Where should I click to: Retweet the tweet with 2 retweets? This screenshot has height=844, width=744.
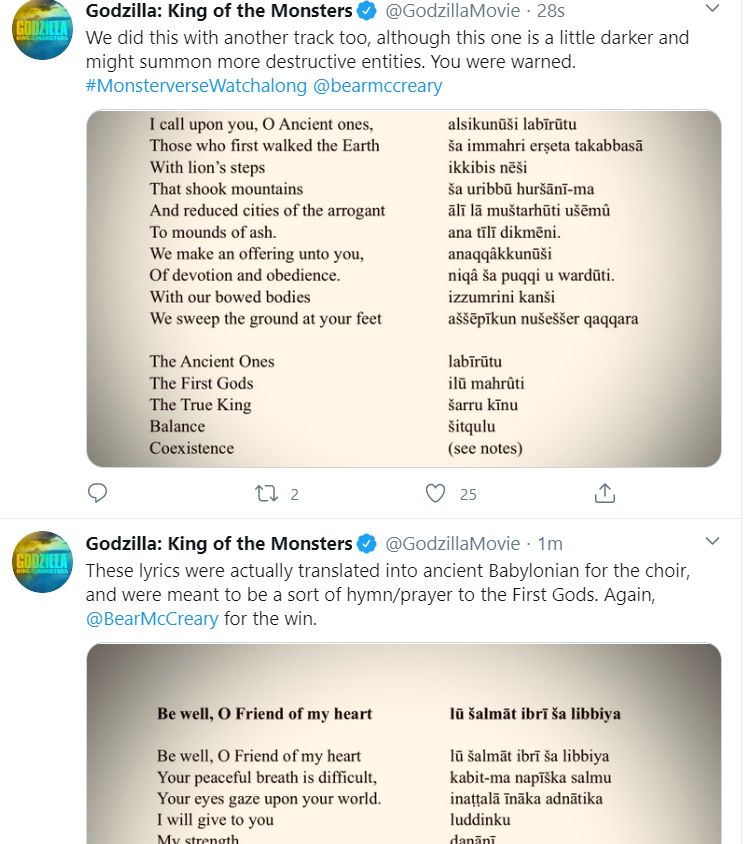266,494
